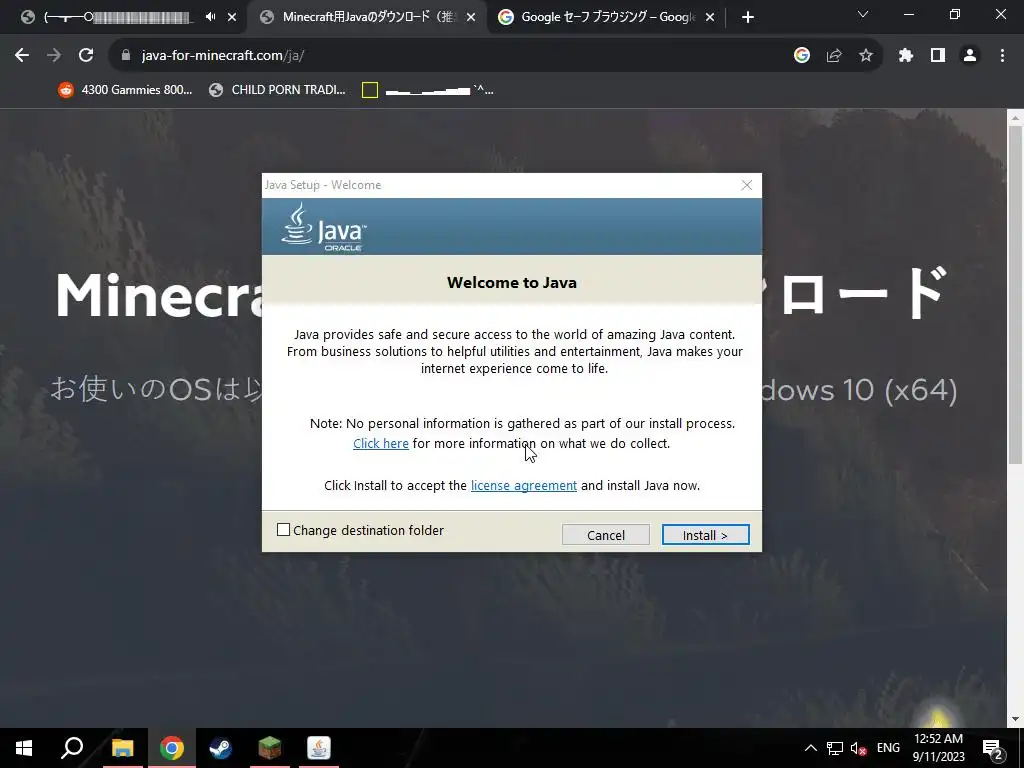Click the muted volume tray icon
This screenshot has height=768, width=1024.
click(858, 748)
